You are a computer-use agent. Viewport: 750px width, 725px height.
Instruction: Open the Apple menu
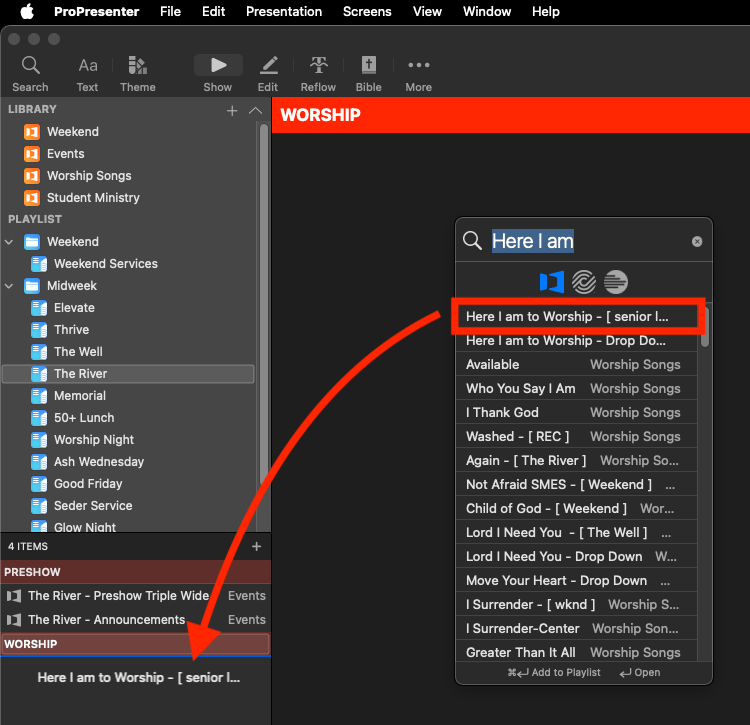click(x=27, y=11)
